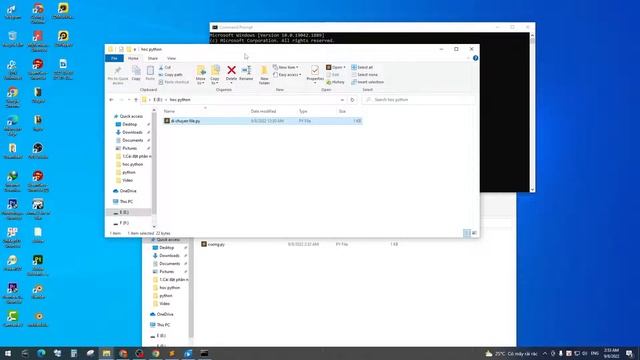Image resolution: width=640 pixels, height=360 pixels.
Task: Open Downloads in back Explorer window sidebar
Action: point(166,256)
